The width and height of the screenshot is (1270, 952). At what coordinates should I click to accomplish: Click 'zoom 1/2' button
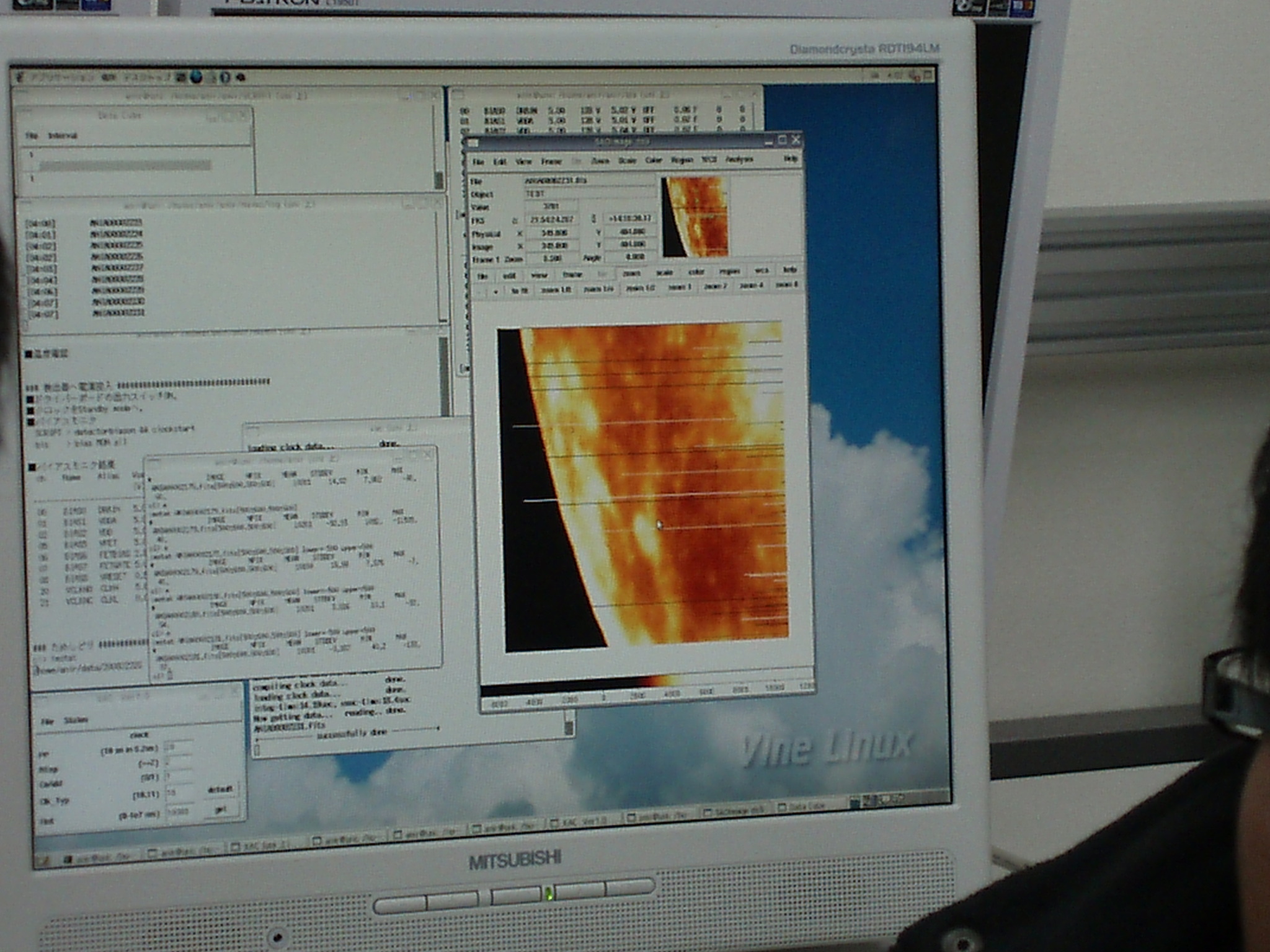click(x=640, y=288)
